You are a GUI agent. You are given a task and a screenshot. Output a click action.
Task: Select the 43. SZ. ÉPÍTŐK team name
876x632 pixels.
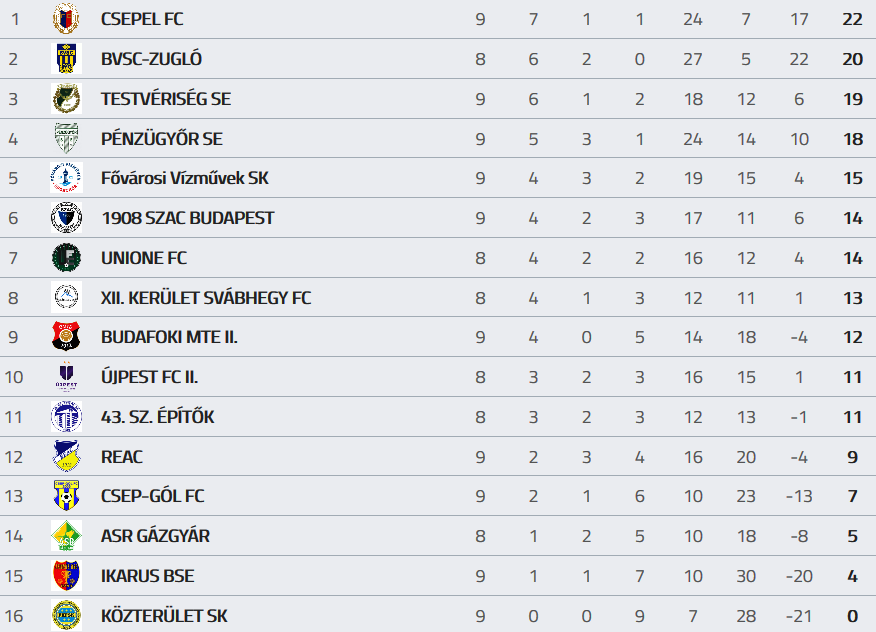click(x=157, y=417)
